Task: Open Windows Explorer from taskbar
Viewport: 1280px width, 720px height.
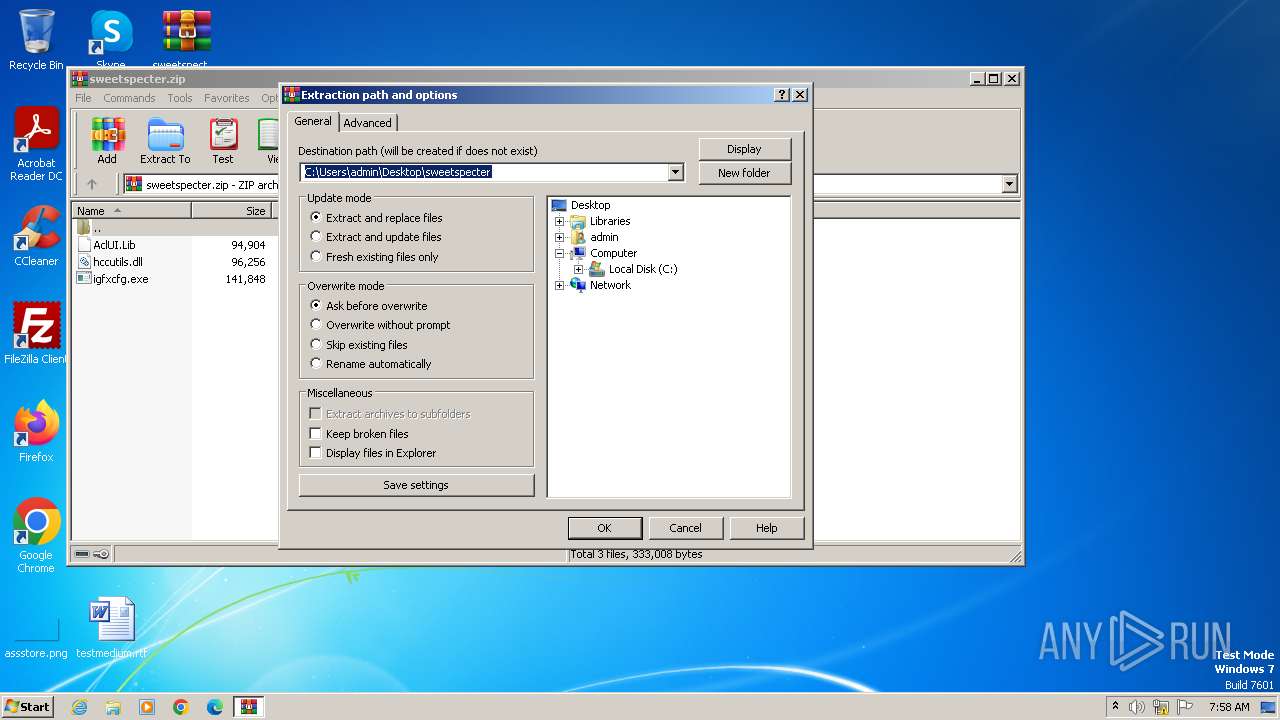Action: point(113,707)
